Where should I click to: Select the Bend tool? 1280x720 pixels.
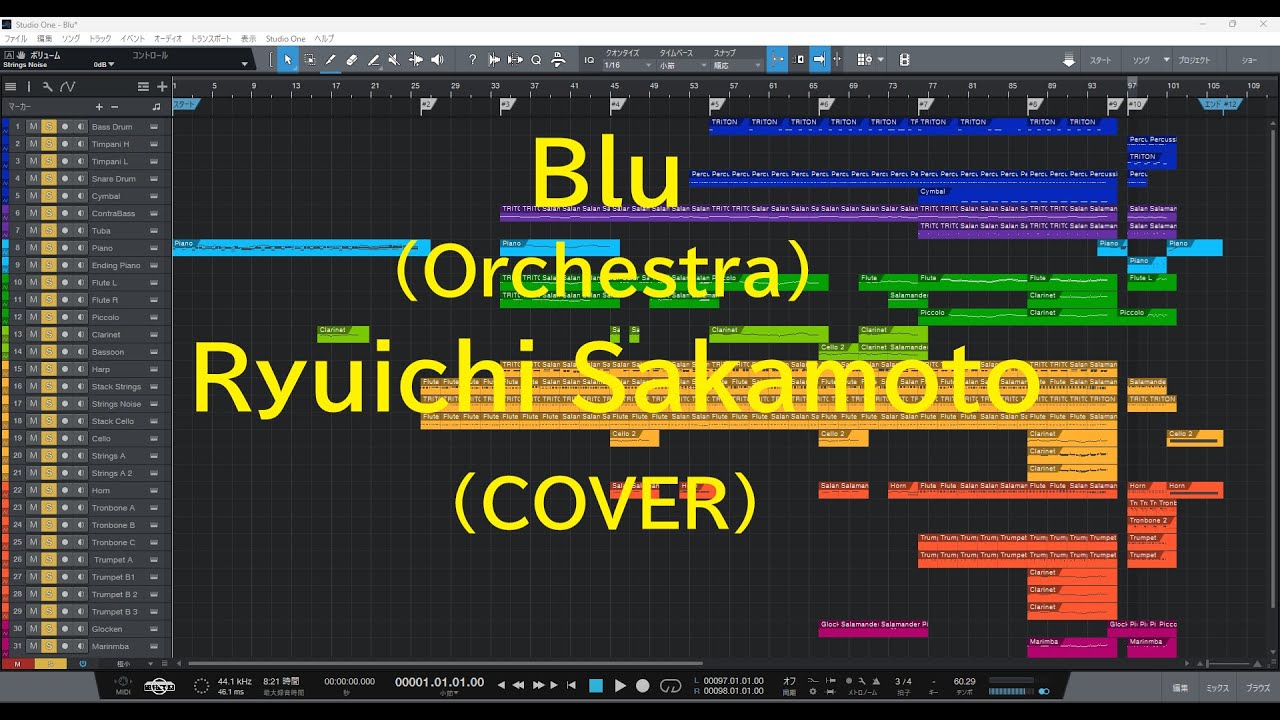pyautogui.click(x=416, y=60)
